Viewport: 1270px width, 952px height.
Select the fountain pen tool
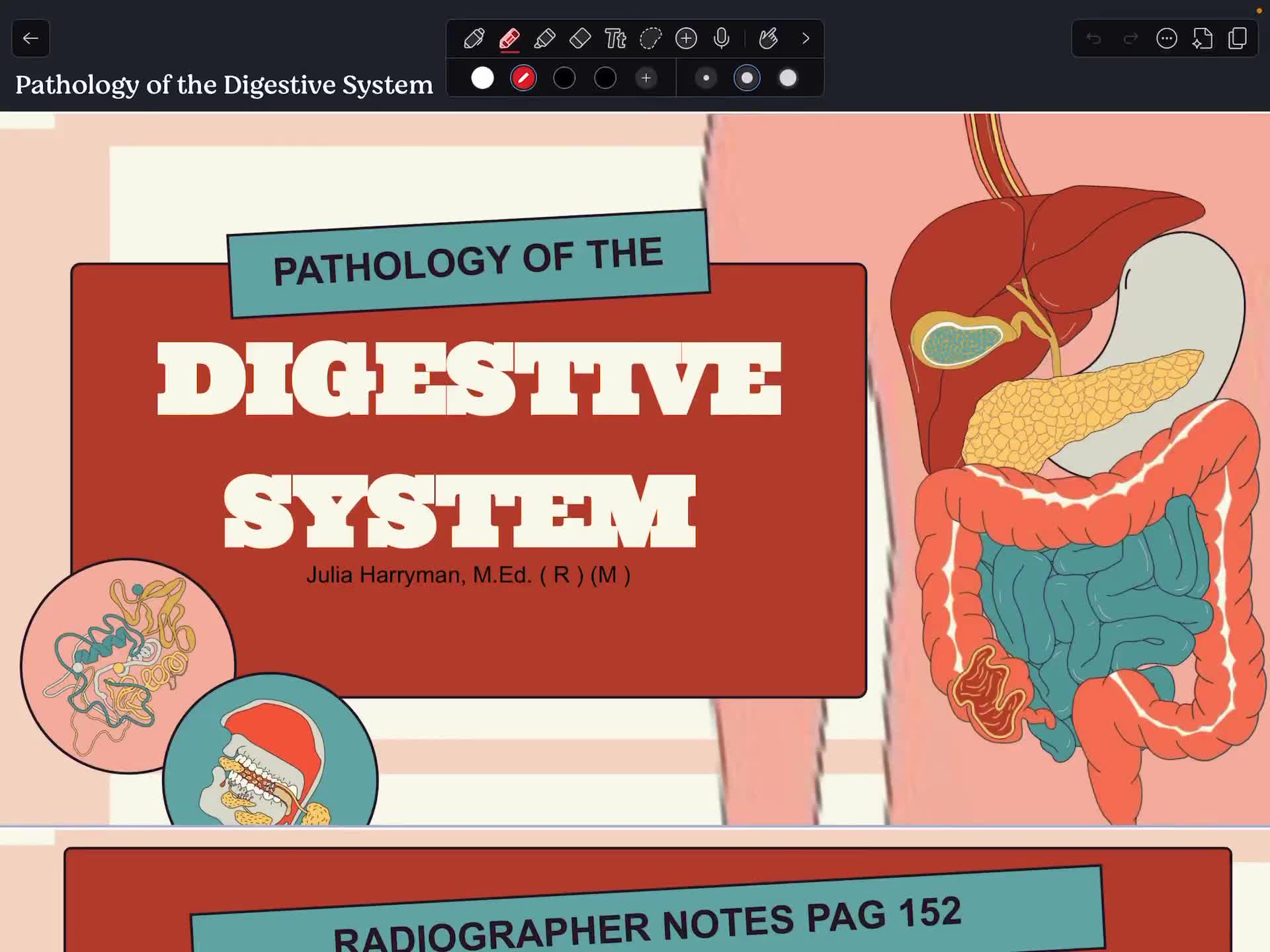click(x=474, y=38)
